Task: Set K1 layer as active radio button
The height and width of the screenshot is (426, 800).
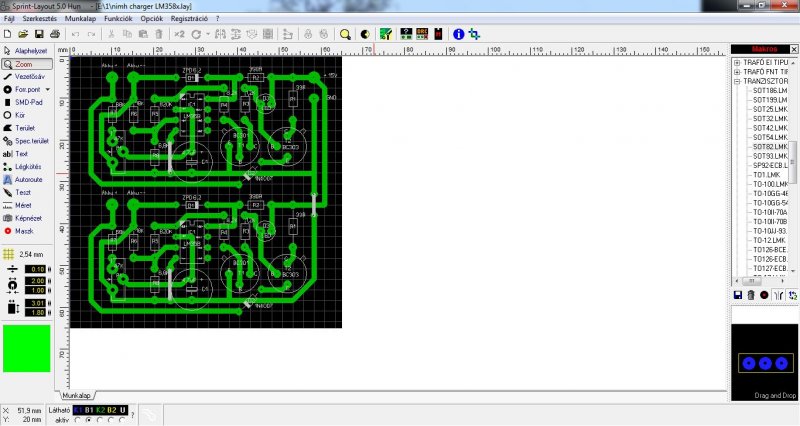Action: coord(78,420)
